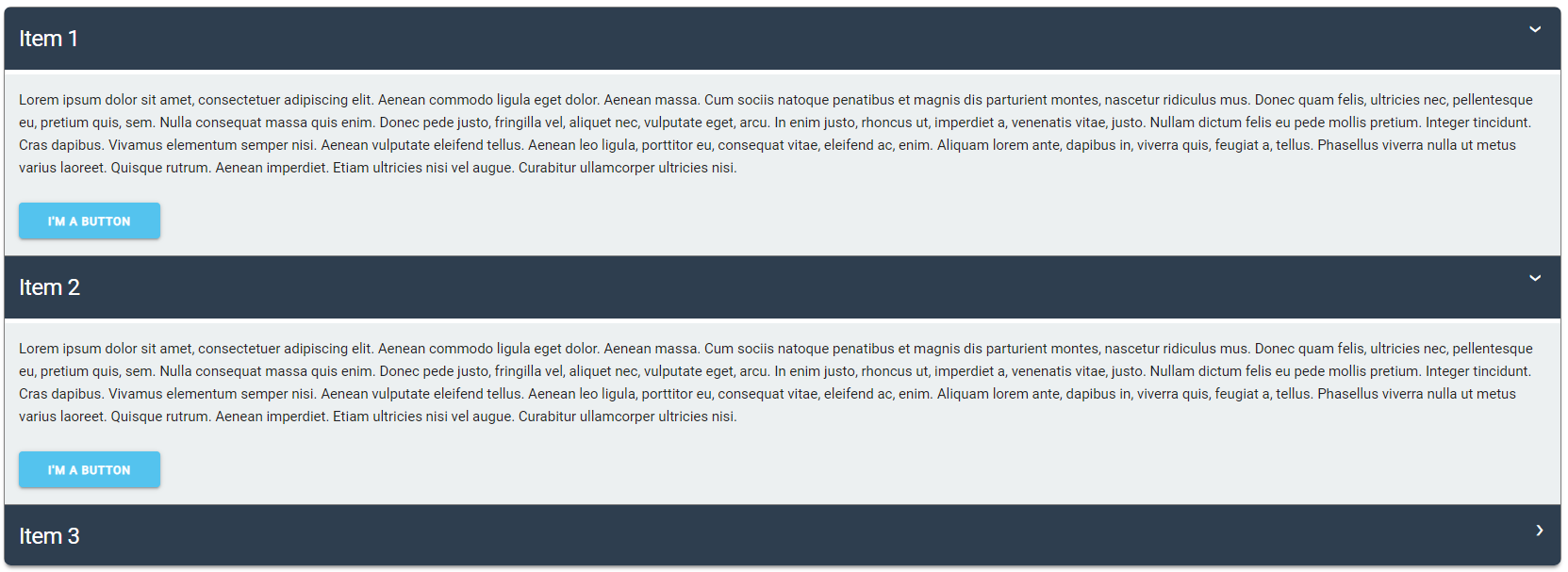Click "varius laoreet" in Item 2 paragraph
Image resolution: width=1568 pixels, height=572 pixels.
pos(62,417)
